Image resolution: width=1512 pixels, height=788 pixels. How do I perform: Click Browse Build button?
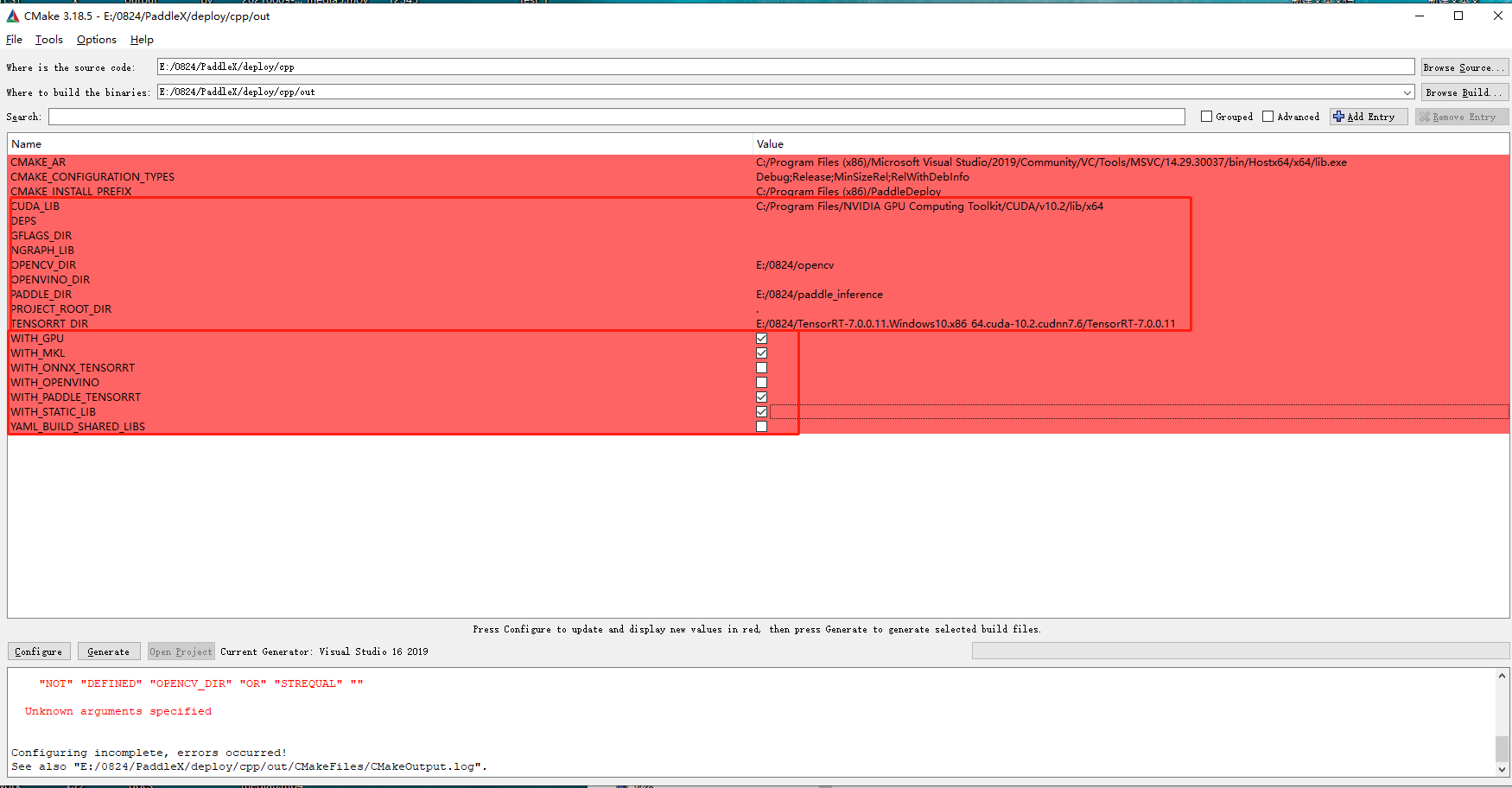tap(1464, 92)
